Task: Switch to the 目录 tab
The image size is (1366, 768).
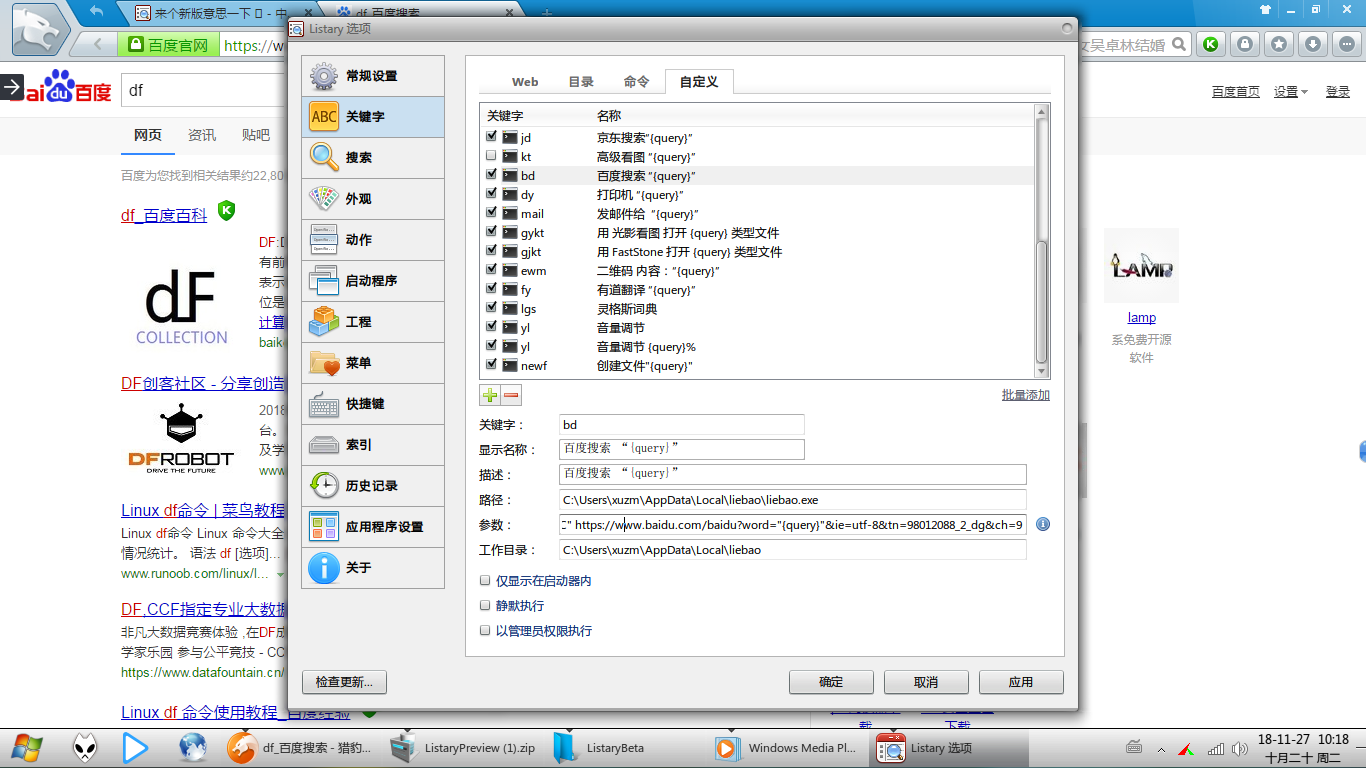Action: (581, 82)
